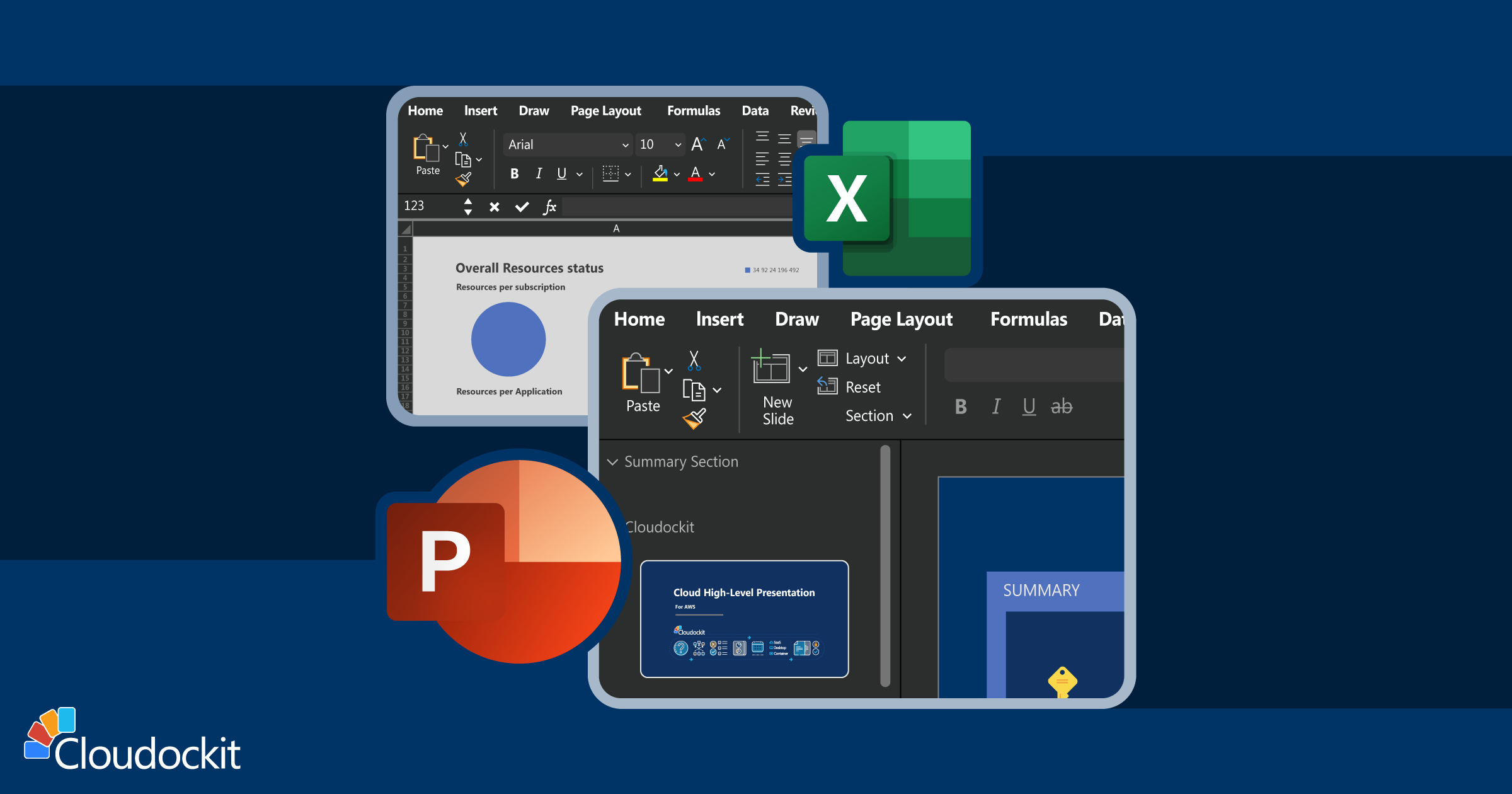Click the top align icon in Excel
The height and width of the screenshot is (794, 1512).
pos(762,137)
